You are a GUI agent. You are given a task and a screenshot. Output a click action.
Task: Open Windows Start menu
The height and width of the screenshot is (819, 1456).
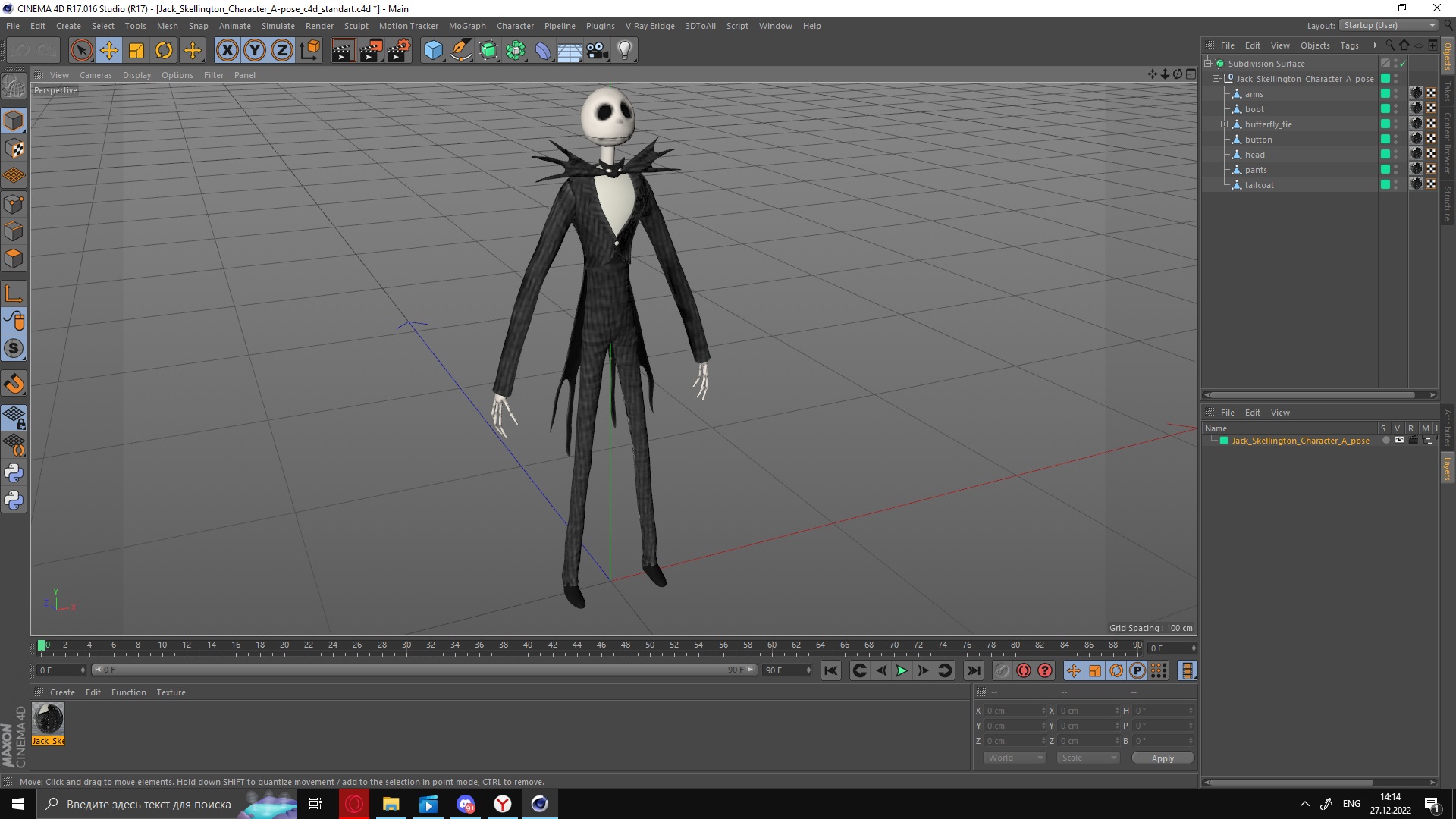pyautogui.click(x=18, y=804)
